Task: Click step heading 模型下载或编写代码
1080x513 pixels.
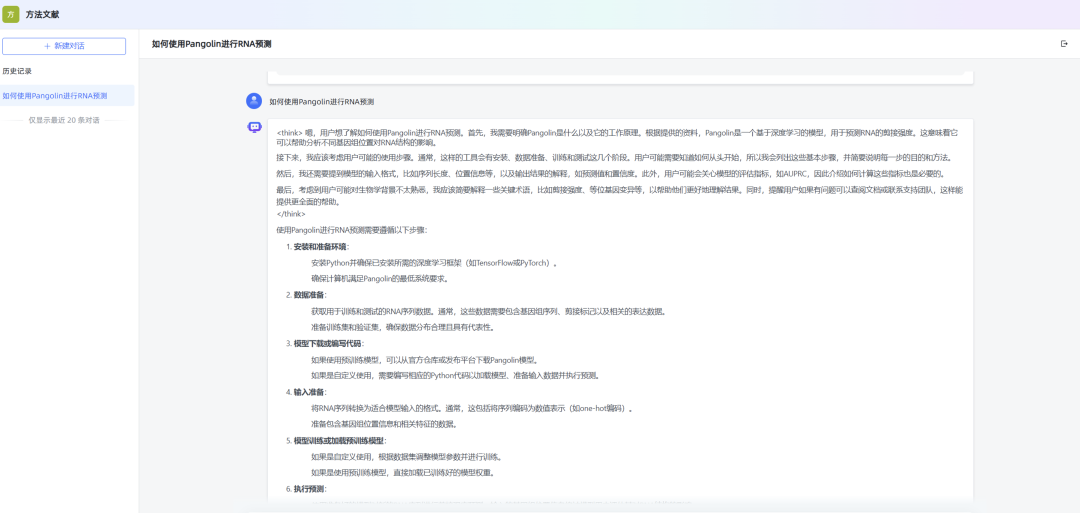Action: coord(328,344)
